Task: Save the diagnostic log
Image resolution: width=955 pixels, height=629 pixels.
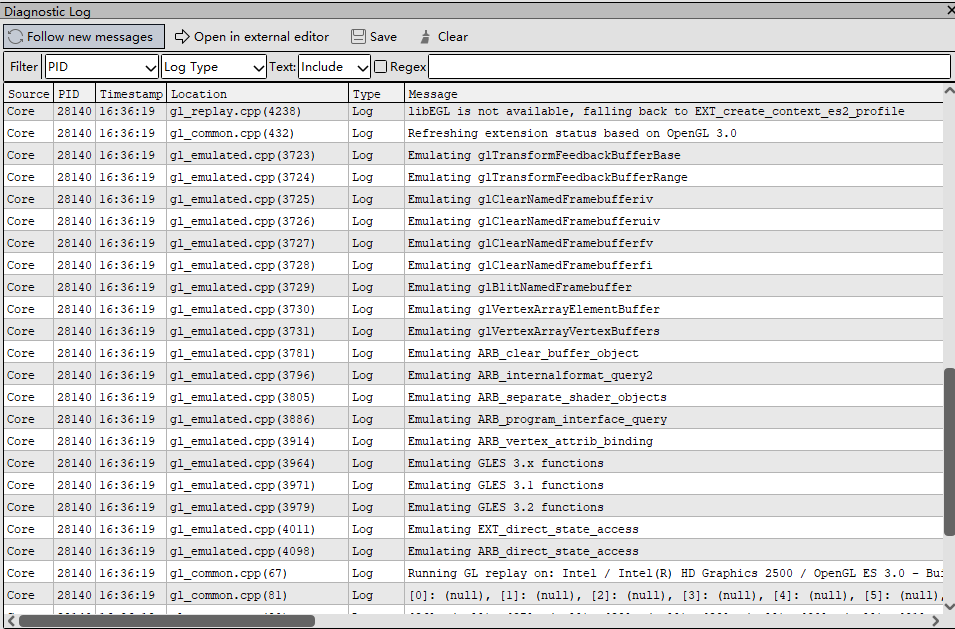Action: click(x=374, y=37)
